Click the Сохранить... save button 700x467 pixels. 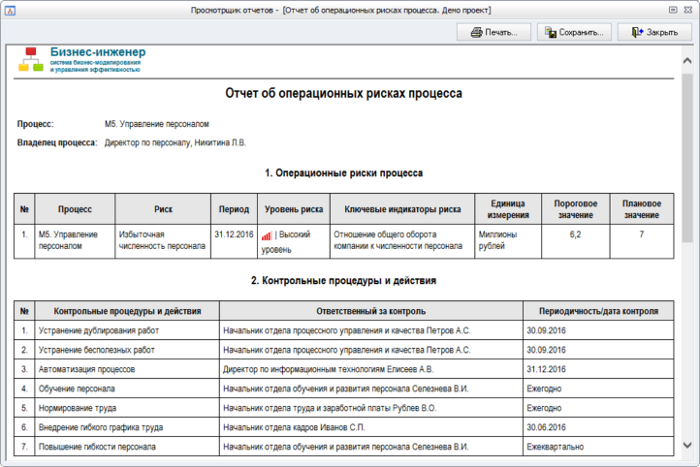[574, 32]
